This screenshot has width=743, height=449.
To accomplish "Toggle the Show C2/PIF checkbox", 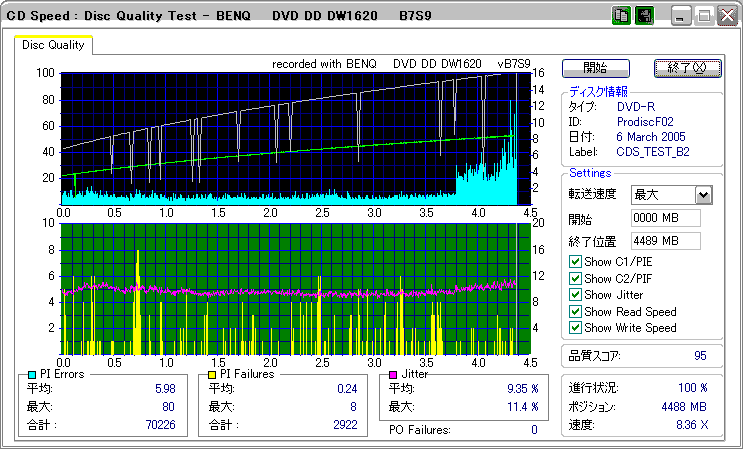I will coord(575,279).
